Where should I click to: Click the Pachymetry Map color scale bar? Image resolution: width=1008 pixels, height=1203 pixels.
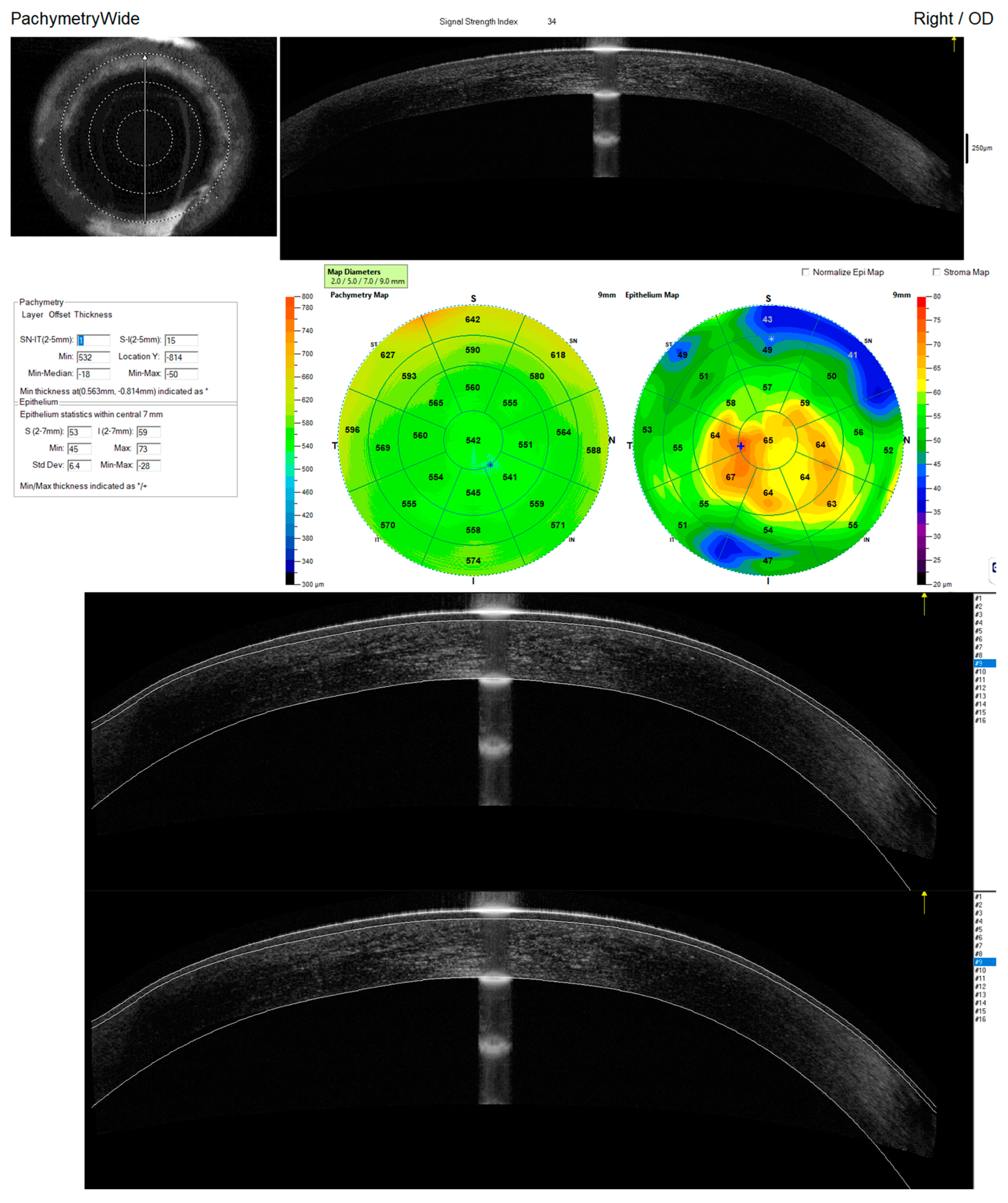290,440
